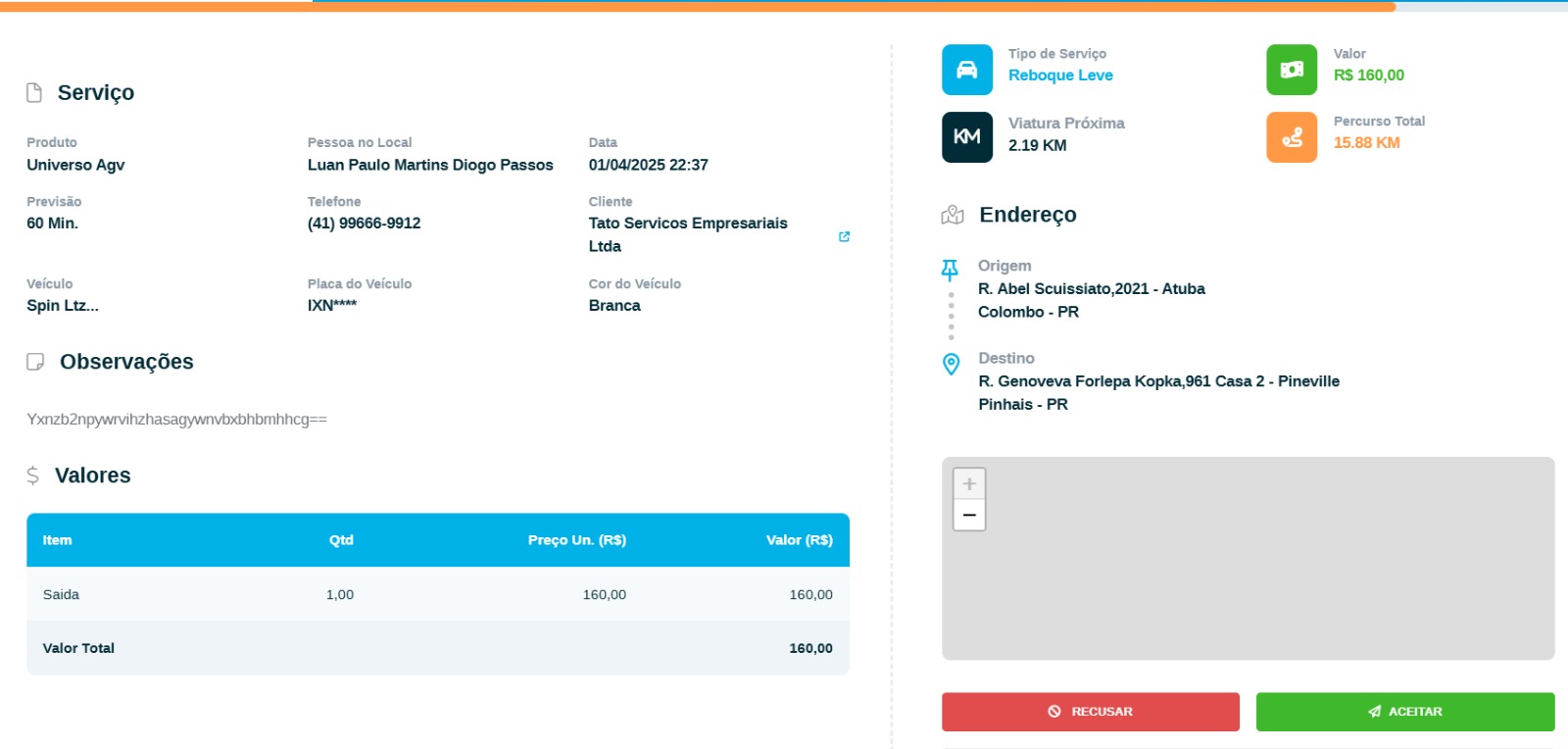This screenshot has height=749, width=1568.
Task: Click the green money Valor icon
Action: [1292, 70]
